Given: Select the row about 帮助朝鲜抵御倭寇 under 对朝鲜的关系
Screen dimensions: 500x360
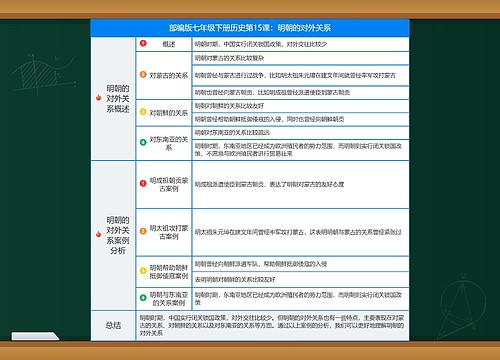Looking at the screenshot, I should tap(301, 119).
